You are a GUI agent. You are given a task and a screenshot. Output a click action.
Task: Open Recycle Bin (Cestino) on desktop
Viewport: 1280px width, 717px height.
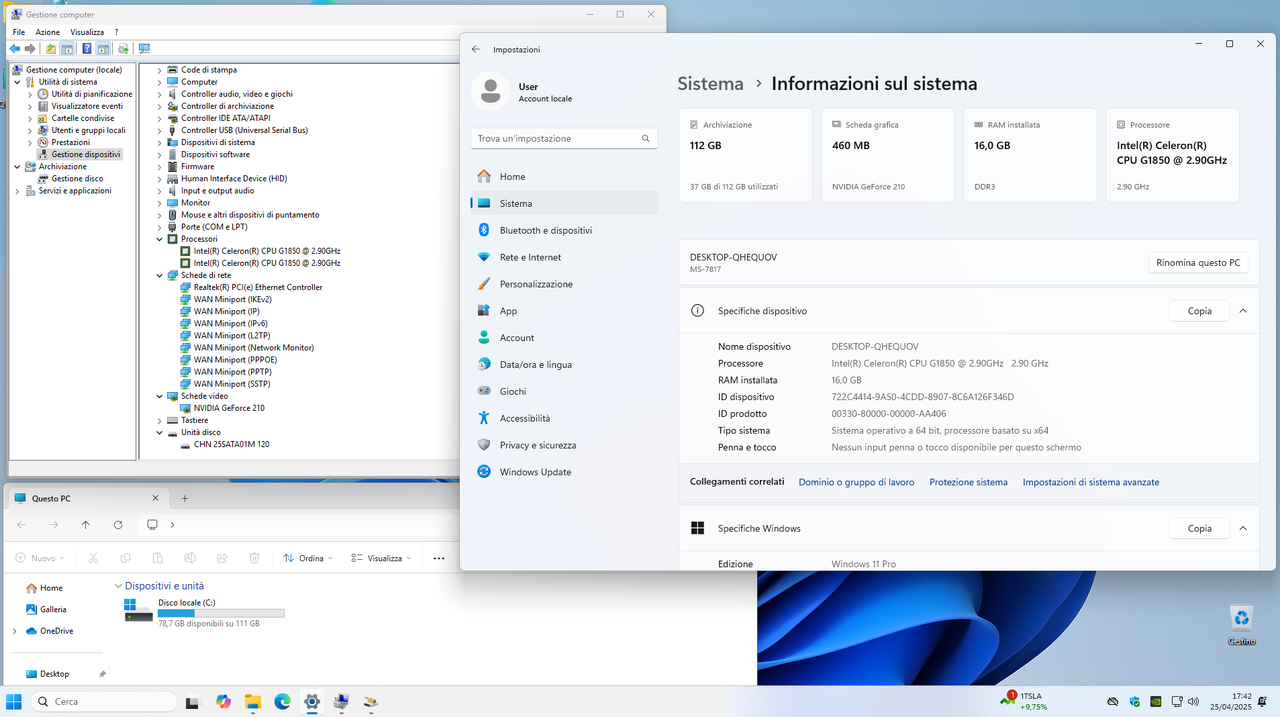(1241, 626)
